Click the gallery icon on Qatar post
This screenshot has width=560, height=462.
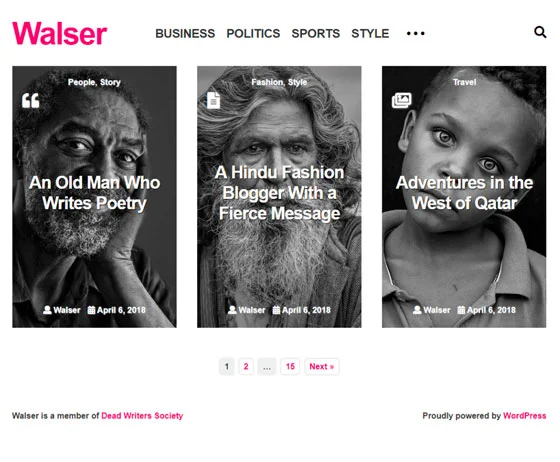click(401, 100)
